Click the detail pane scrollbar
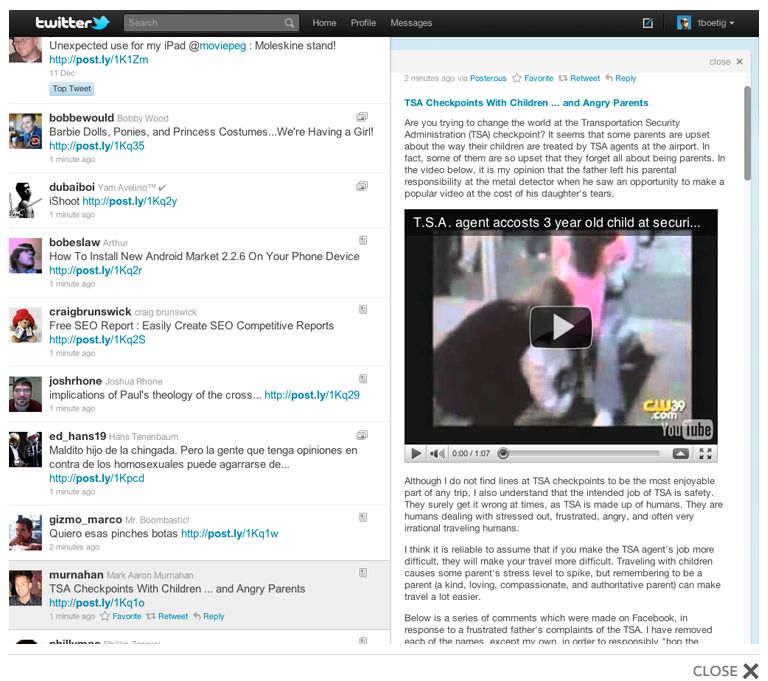The width and height of the screenshot is (768, 681). (747, 133)
